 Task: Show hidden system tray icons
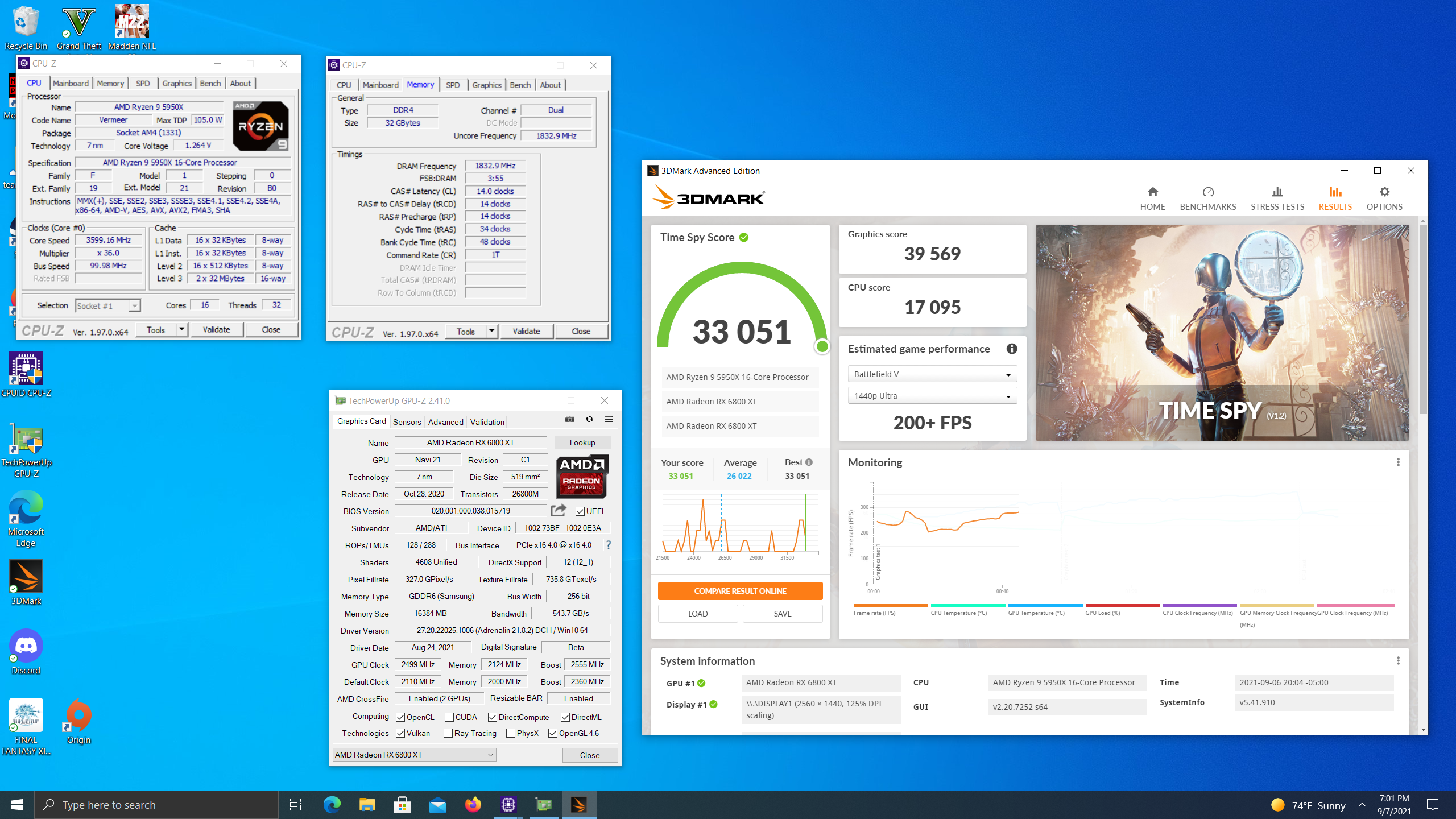[x=1362, y=805]
